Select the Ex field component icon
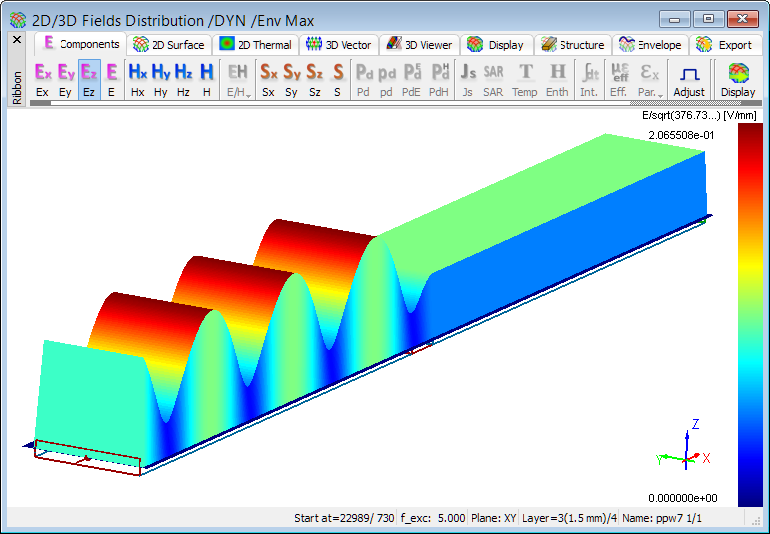 tap(42, 78)
